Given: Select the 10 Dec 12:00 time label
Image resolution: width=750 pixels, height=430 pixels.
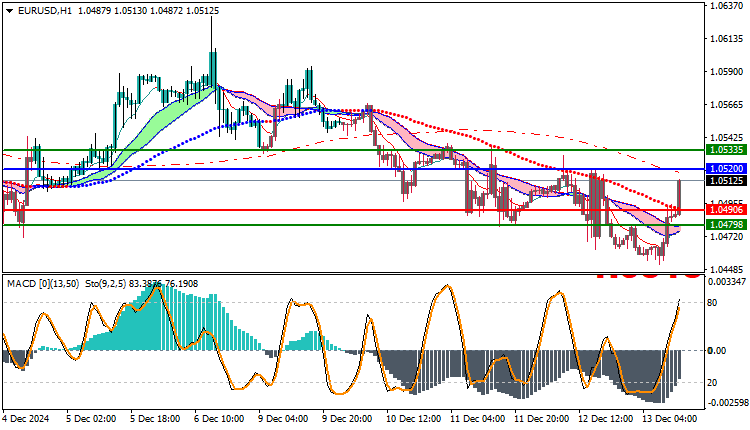Looking at the screenshot, I should click(413, 419).
